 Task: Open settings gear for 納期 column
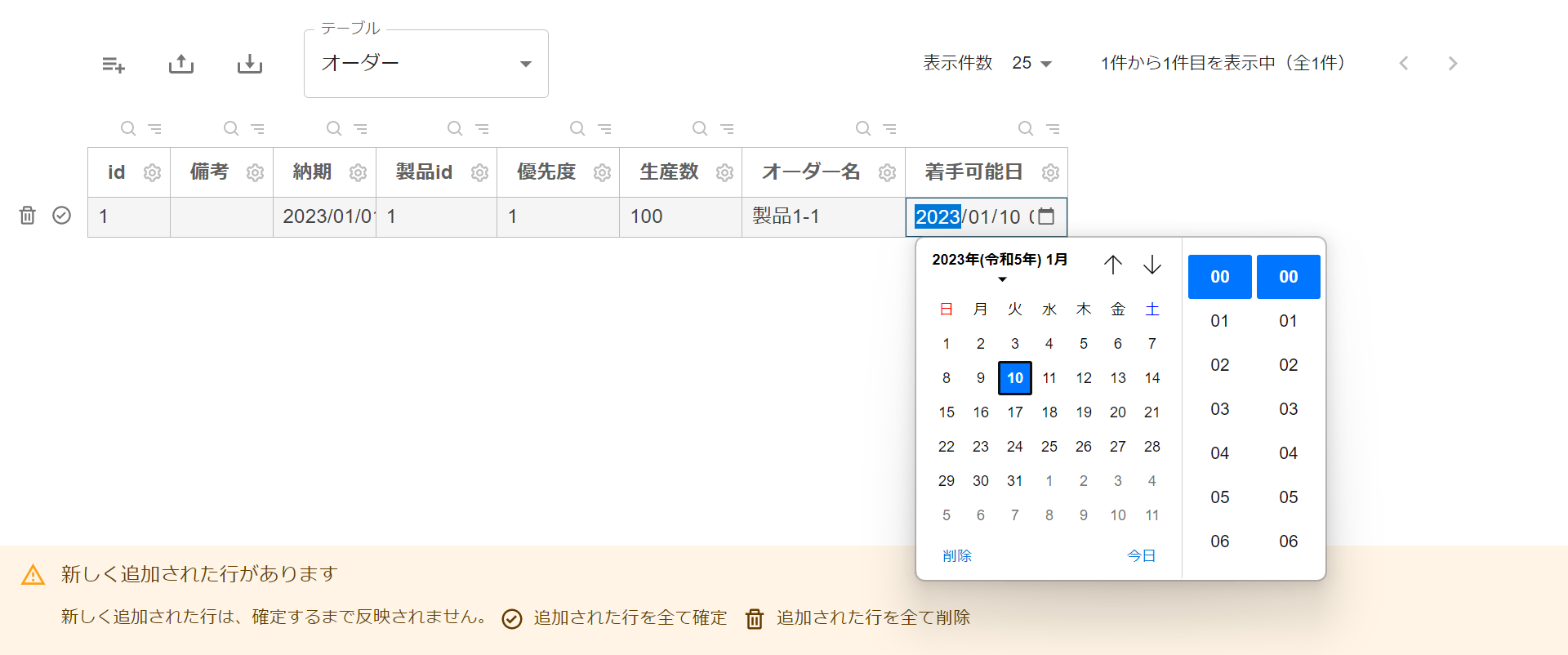tap(358, 172)
